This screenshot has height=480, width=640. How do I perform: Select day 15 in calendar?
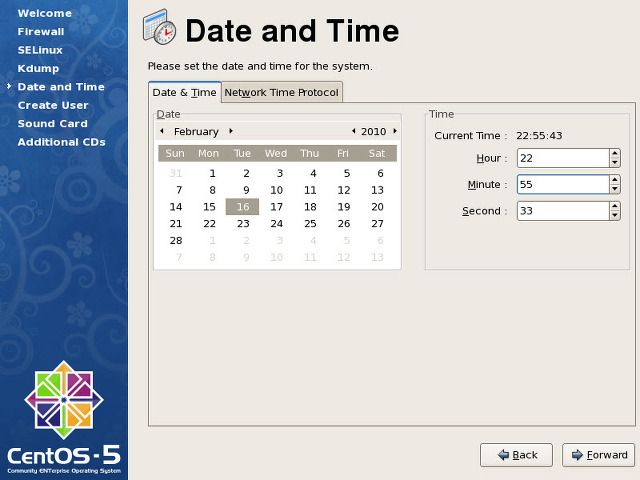tap(209, 207)
